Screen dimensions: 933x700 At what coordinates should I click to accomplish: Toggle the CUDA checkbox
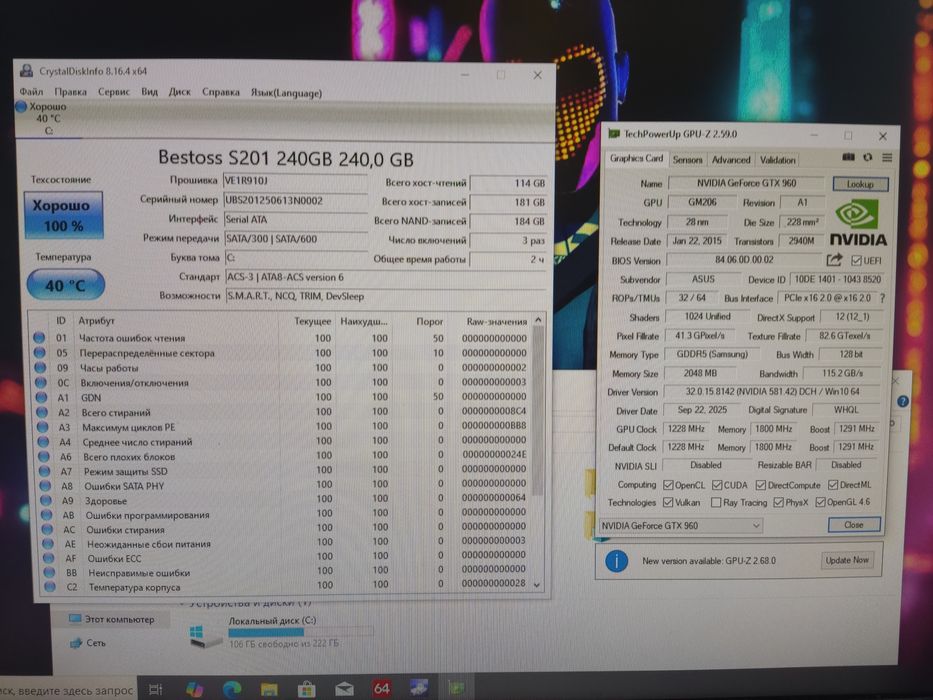[717, 485]
